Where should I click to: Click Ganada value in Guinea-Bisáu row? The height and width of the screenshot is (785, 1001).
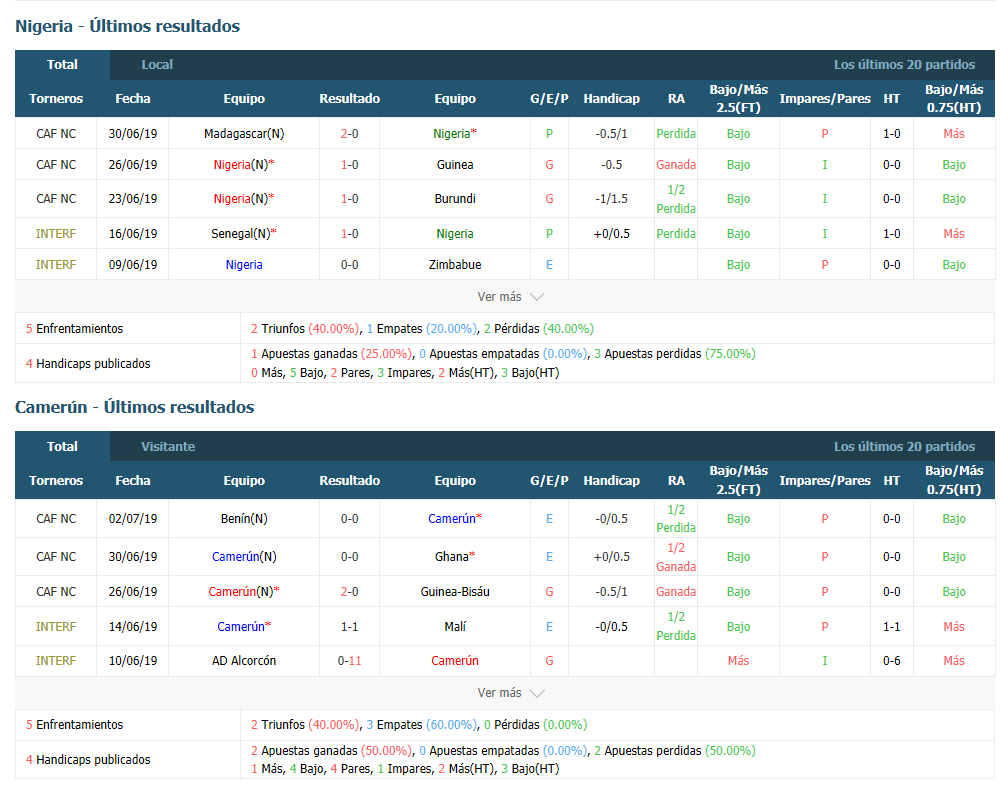(675, 592)
